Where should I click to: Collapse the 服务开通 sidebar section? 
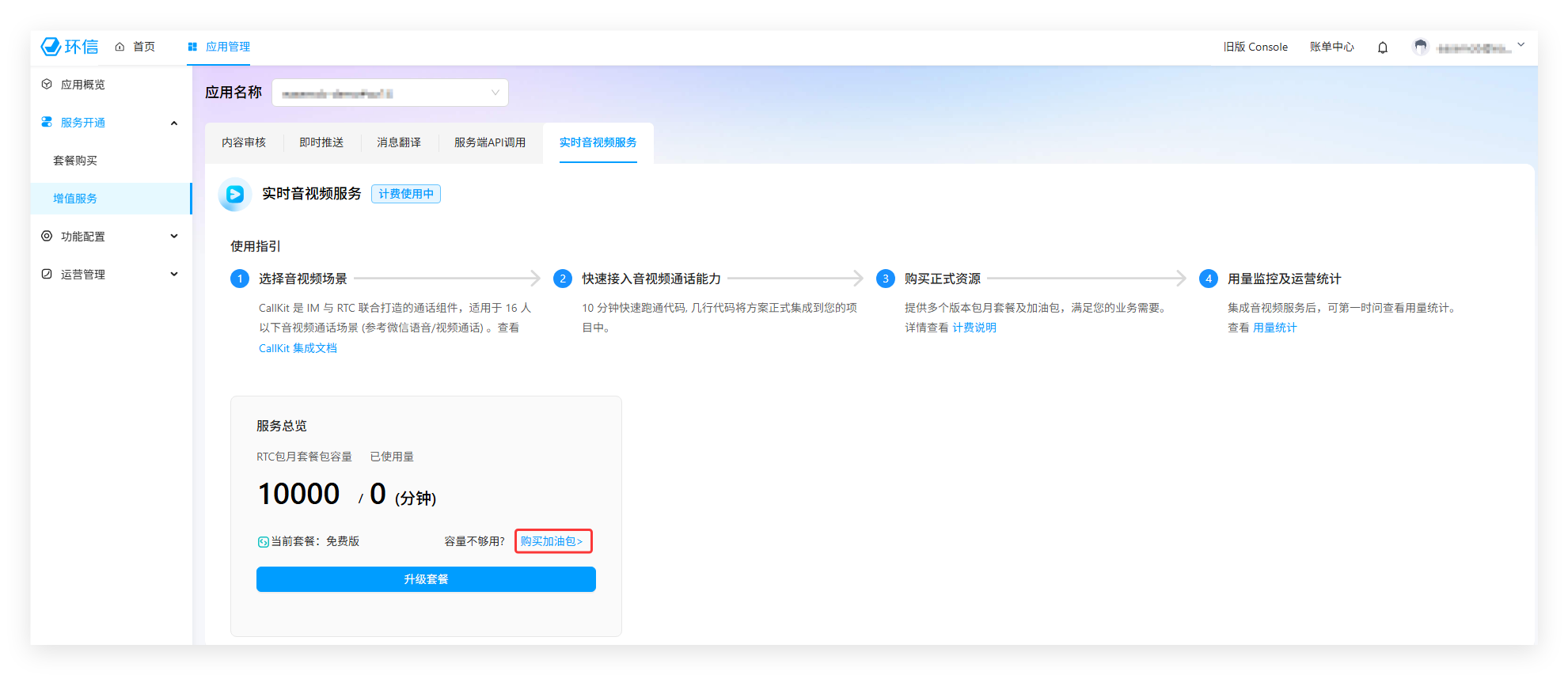click(x=174, y=123)
